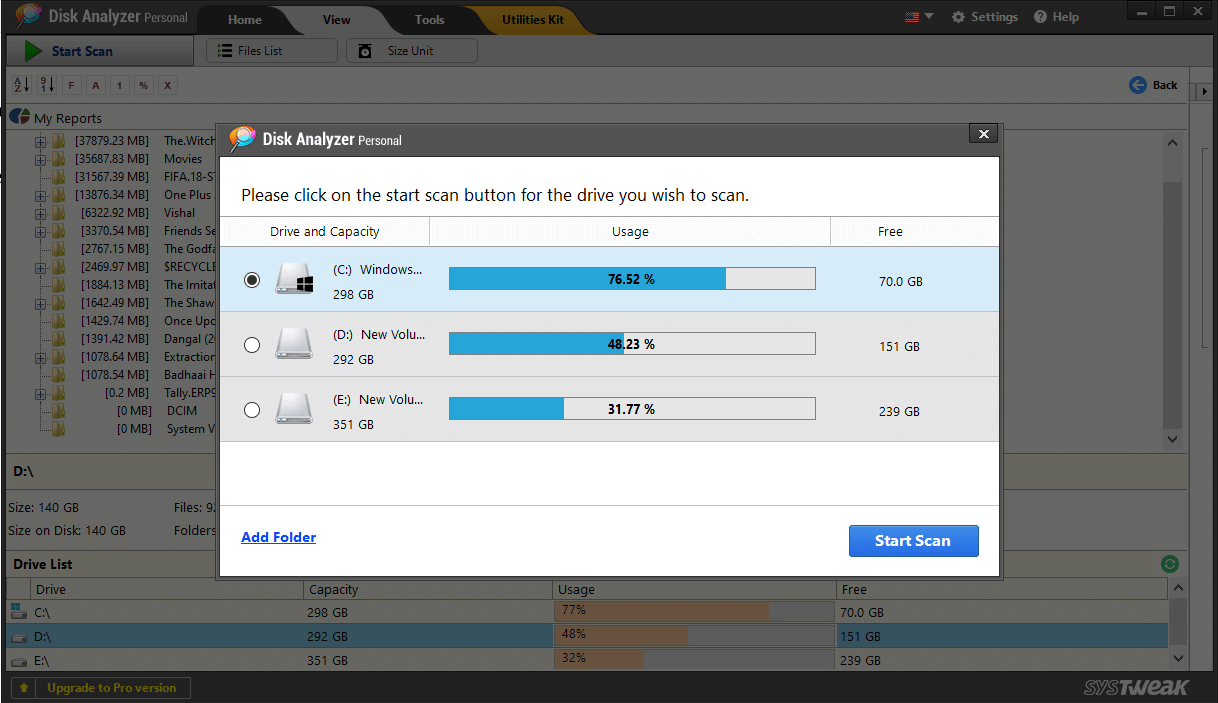Image resolution: width=1218 pixels, height=703 pixels.
Task: Select the alphabetical A-Z sort icon
Action: (x=21, y=85)
